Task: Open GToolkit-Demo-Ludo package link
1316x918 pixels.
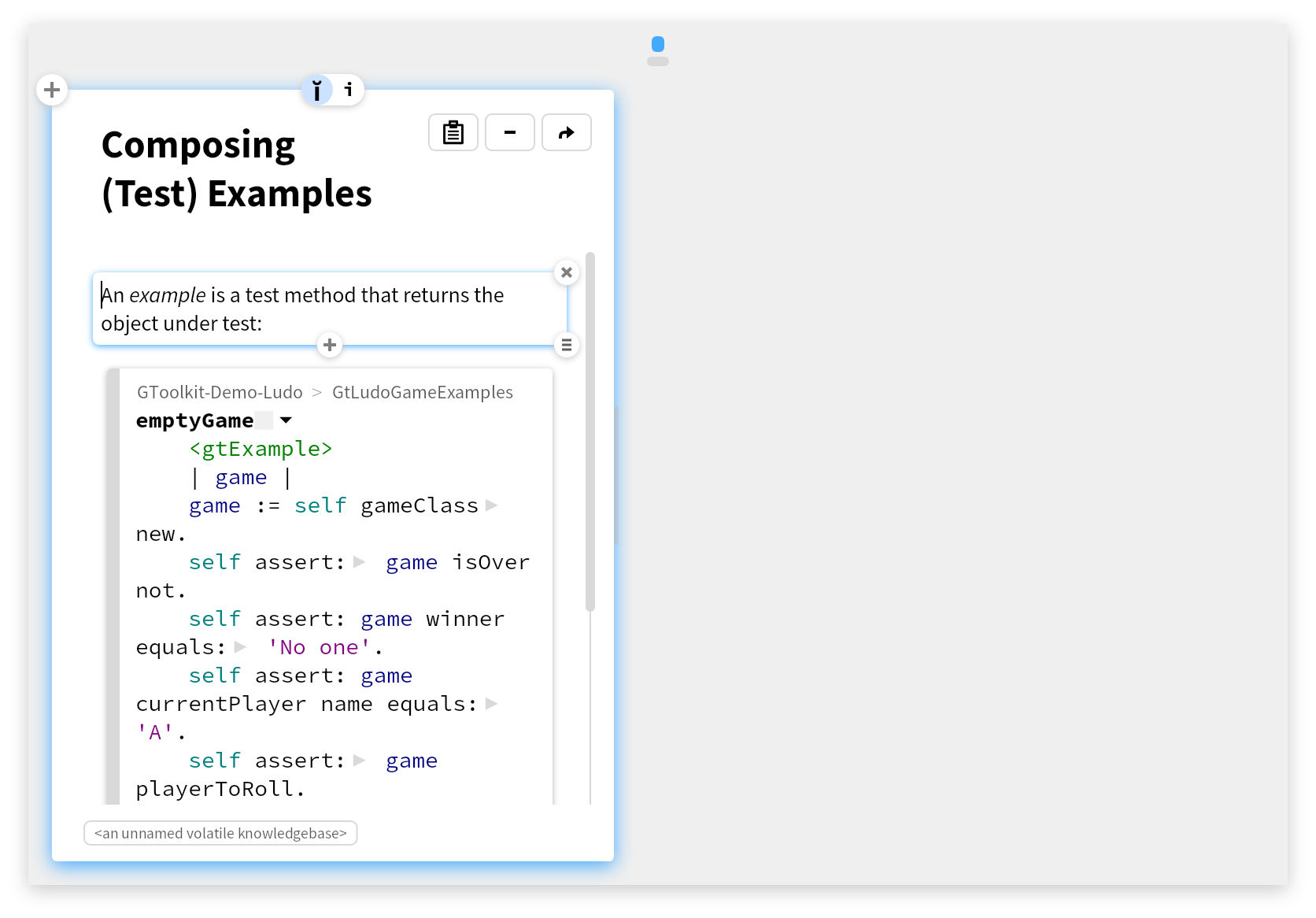Action: pyautogui.click(x=220, y=392)
